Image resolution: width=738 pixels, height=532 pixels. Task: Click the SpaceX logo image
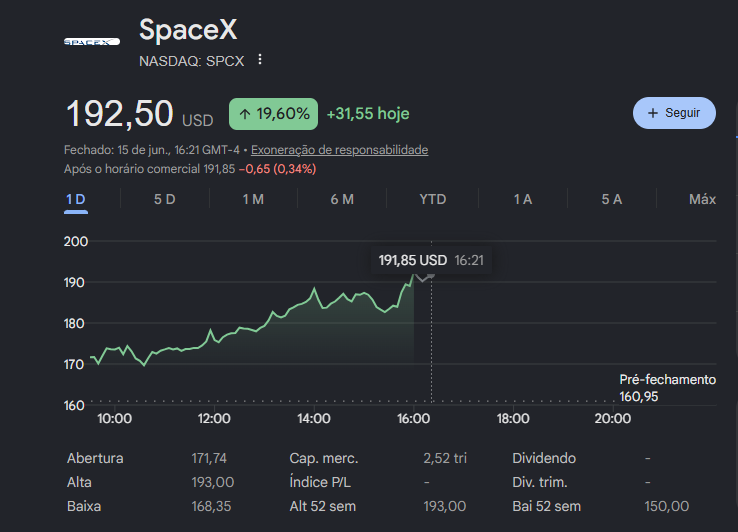[x=92, y=42]
